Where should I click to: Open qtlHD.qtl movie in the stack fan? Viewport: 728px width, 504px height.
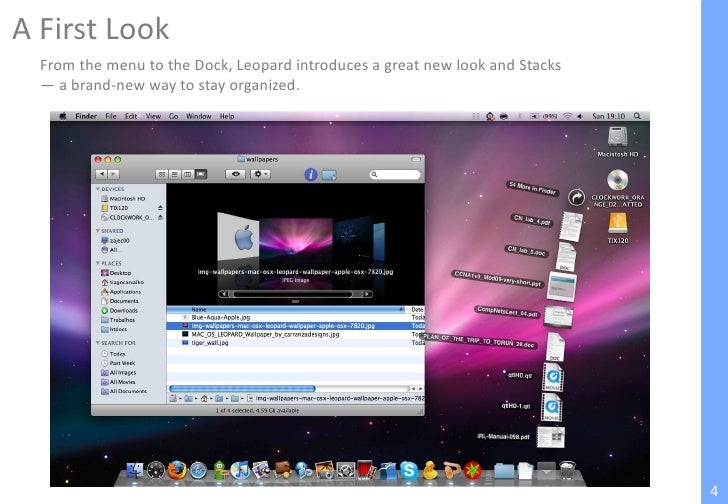[x=552, y=377]
